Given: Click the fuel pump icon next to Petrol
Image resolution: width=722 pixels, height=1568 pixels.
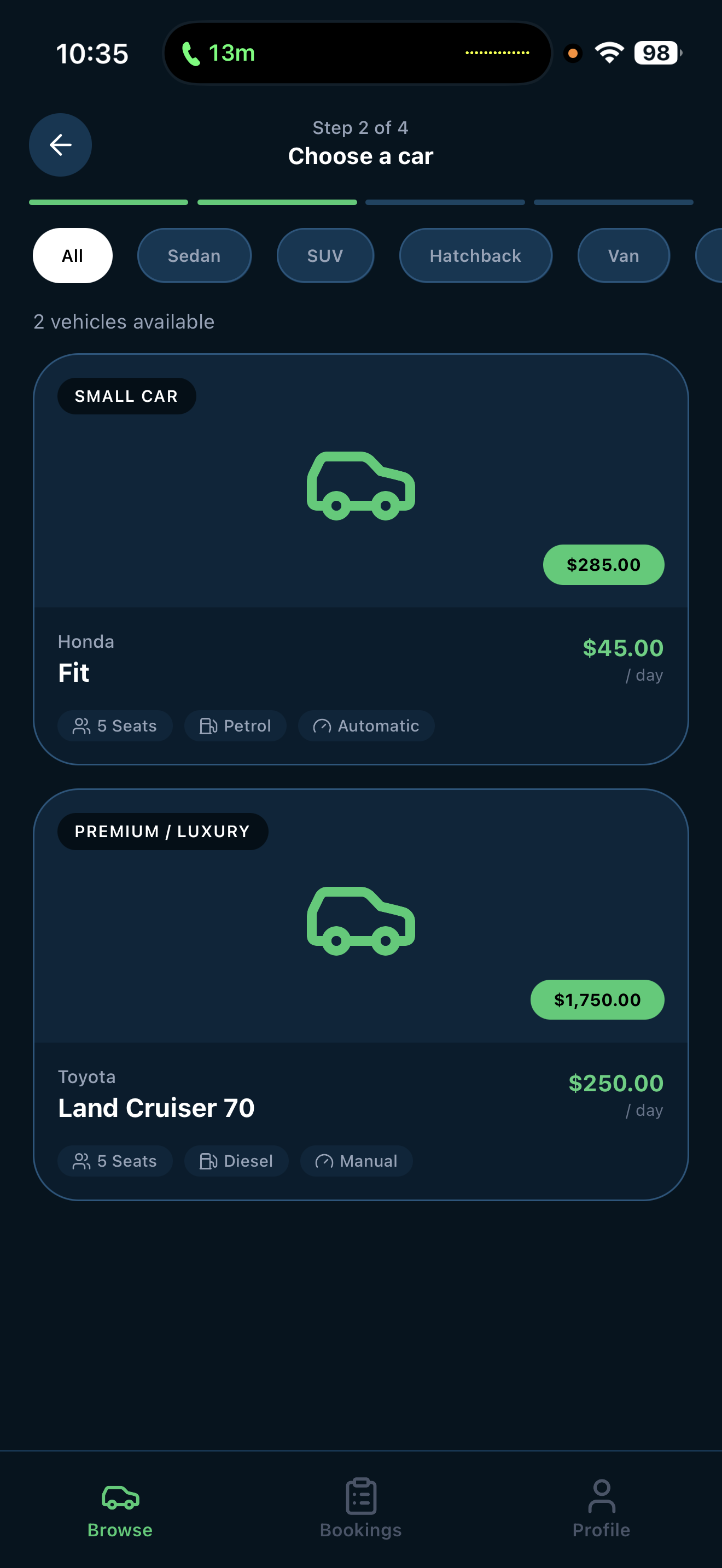Looking at the screenshot, I should pos(209,726).
